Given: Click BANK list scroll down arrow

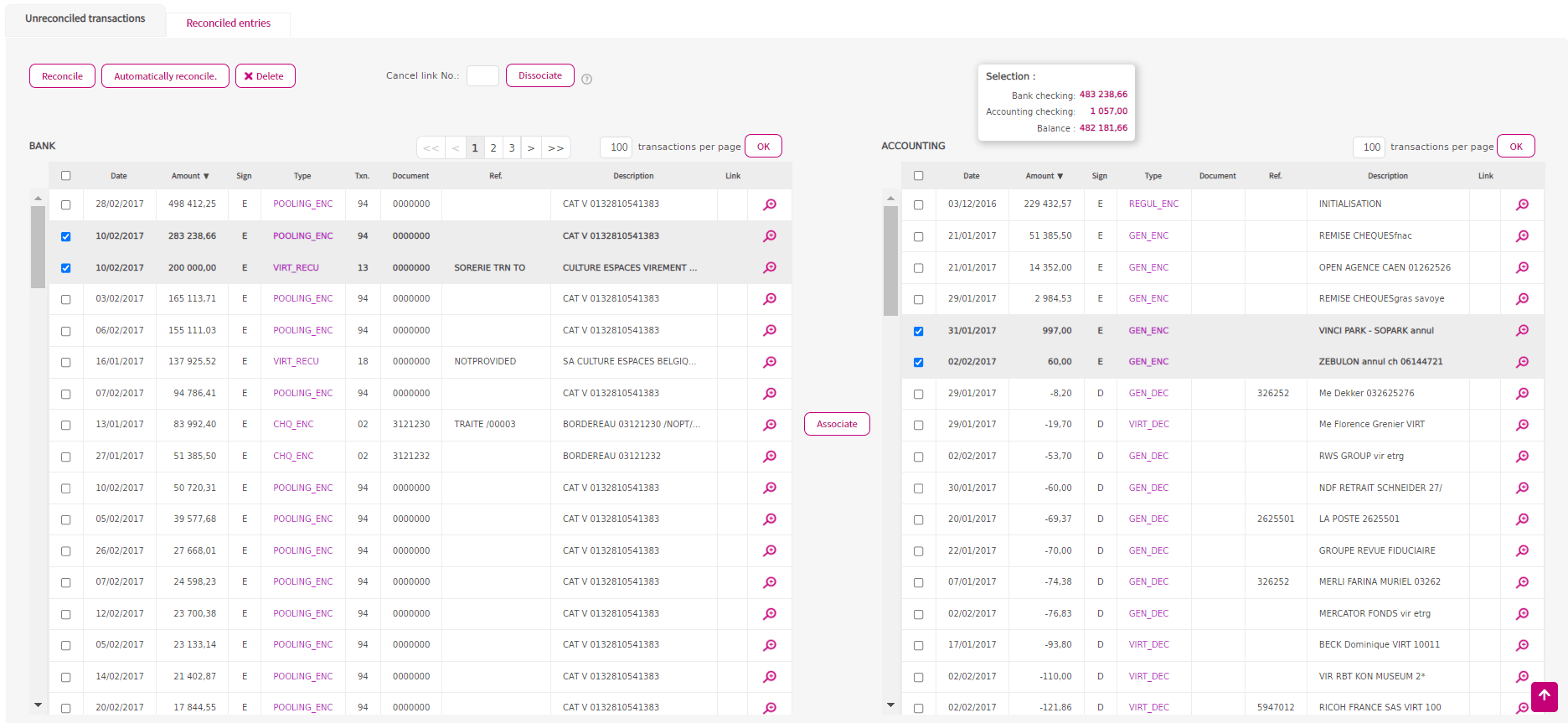Looking at the screenshot, I should [x=38, y=705].
